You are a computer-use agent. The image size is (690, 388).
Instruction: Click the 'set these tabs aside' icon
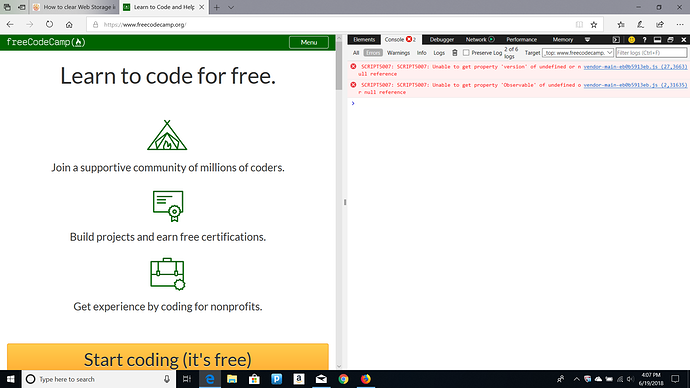(x=21, y=7)
